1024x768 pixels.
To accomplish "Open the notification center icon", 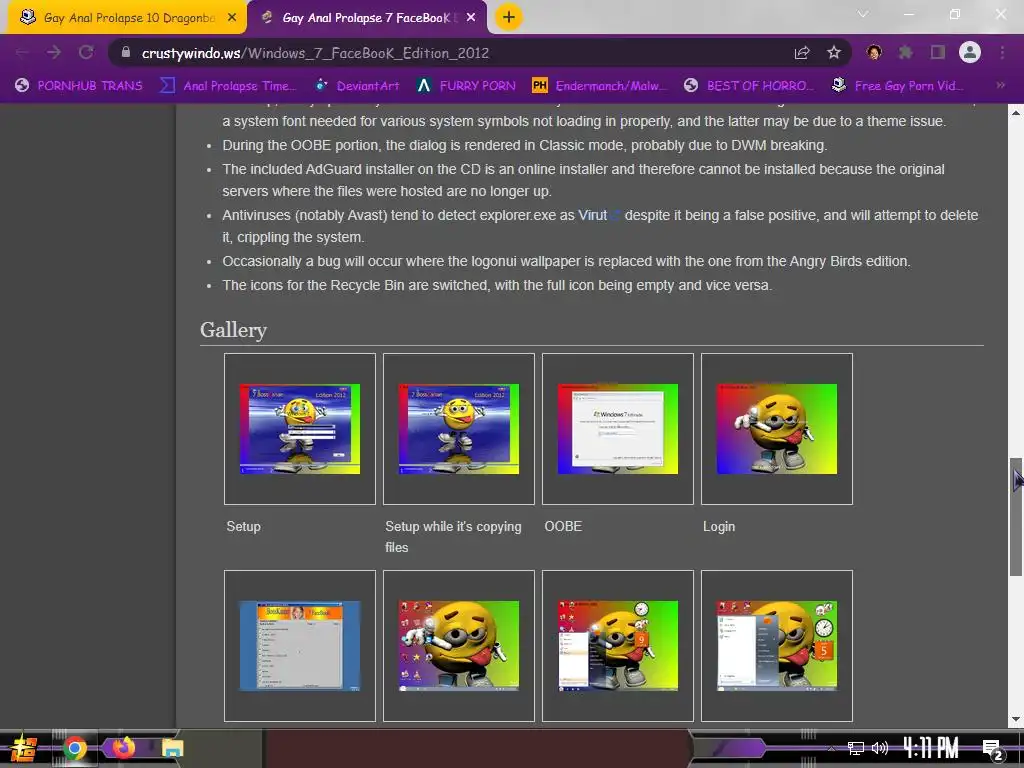I will pyautogui.click(x=991, y=749).
